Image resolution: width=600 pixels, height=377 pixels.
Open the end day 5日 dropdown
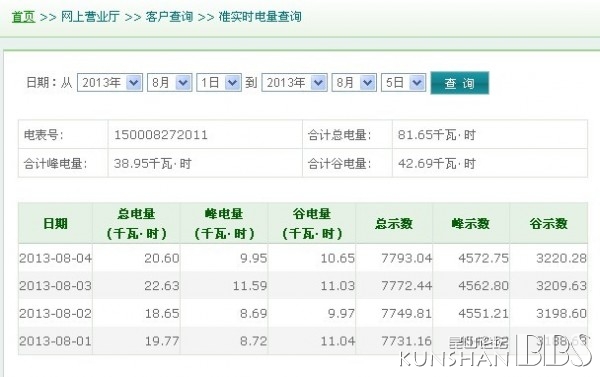(x=403, y=82)
